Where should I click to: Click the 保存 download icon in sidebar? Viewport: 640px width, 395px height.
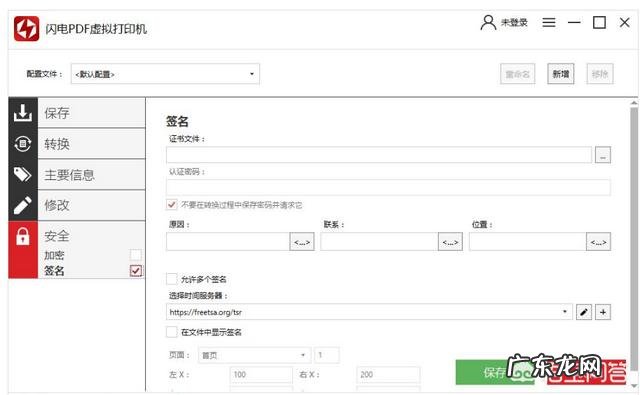23,113
